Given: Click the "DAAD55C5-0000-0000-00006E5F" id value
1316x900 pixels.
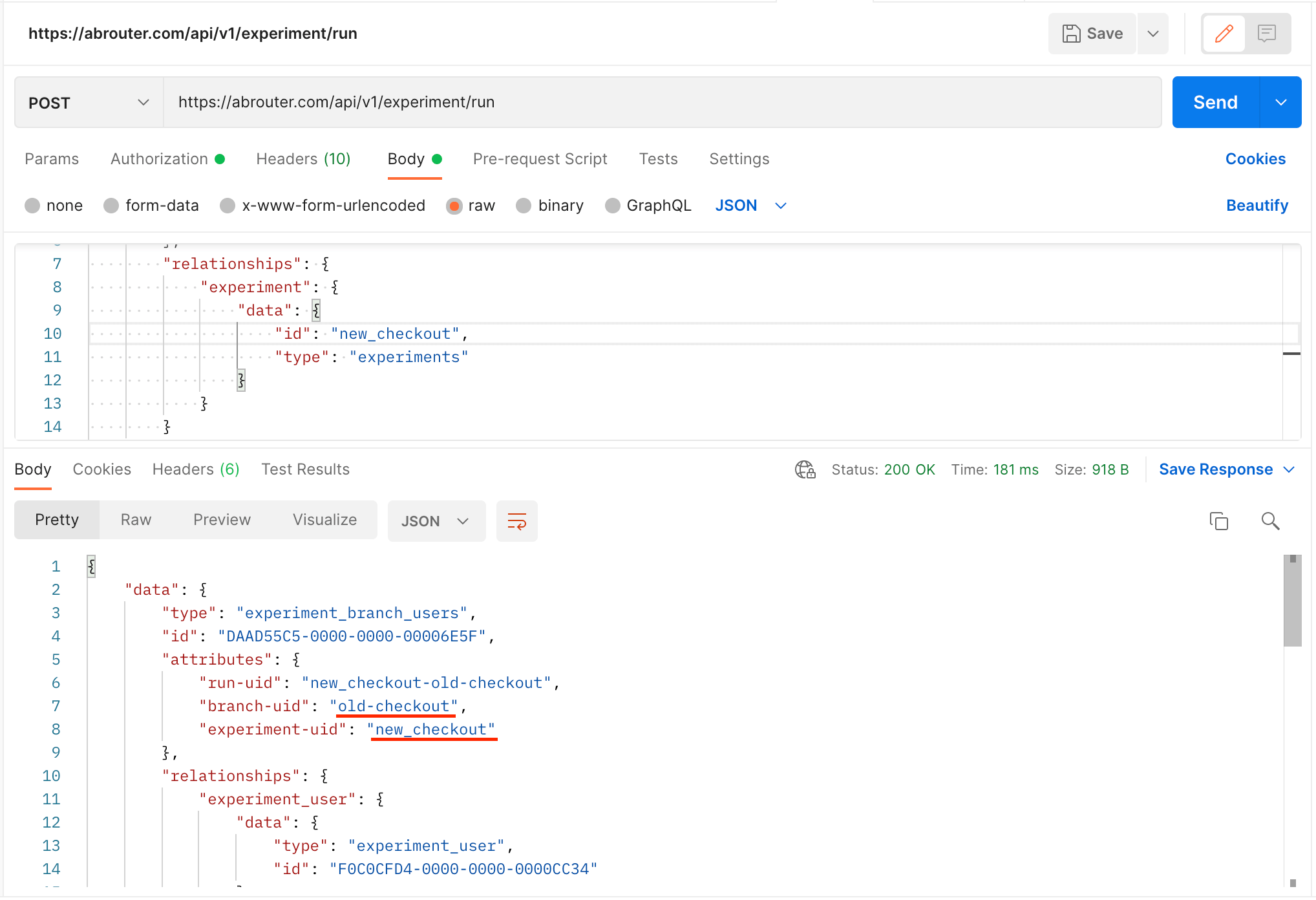Looking at the screenshot, I should pos(352,636).
